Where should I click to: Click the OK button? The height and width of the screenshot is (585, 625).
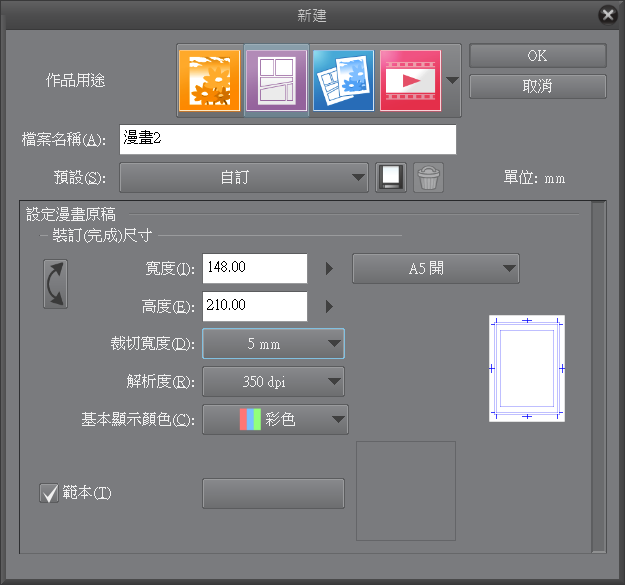538,56
